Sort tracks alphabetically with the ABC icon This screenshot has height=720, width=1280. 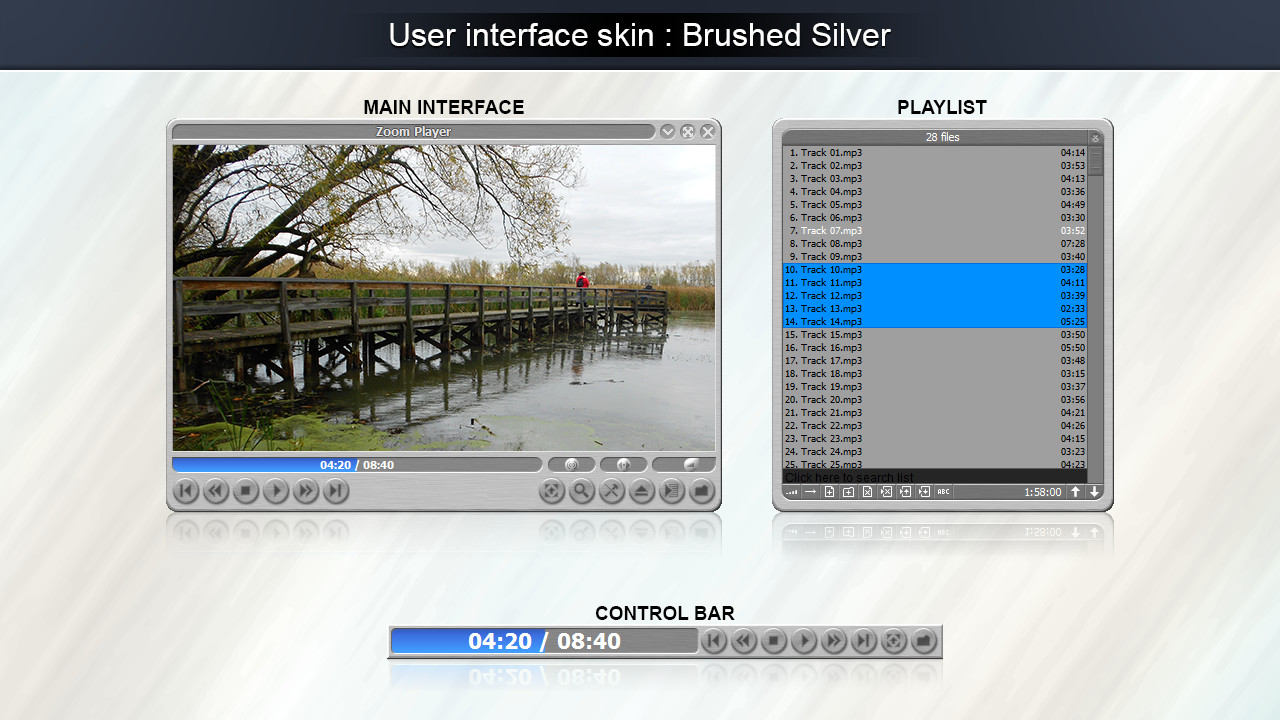[x=941, y=491]
